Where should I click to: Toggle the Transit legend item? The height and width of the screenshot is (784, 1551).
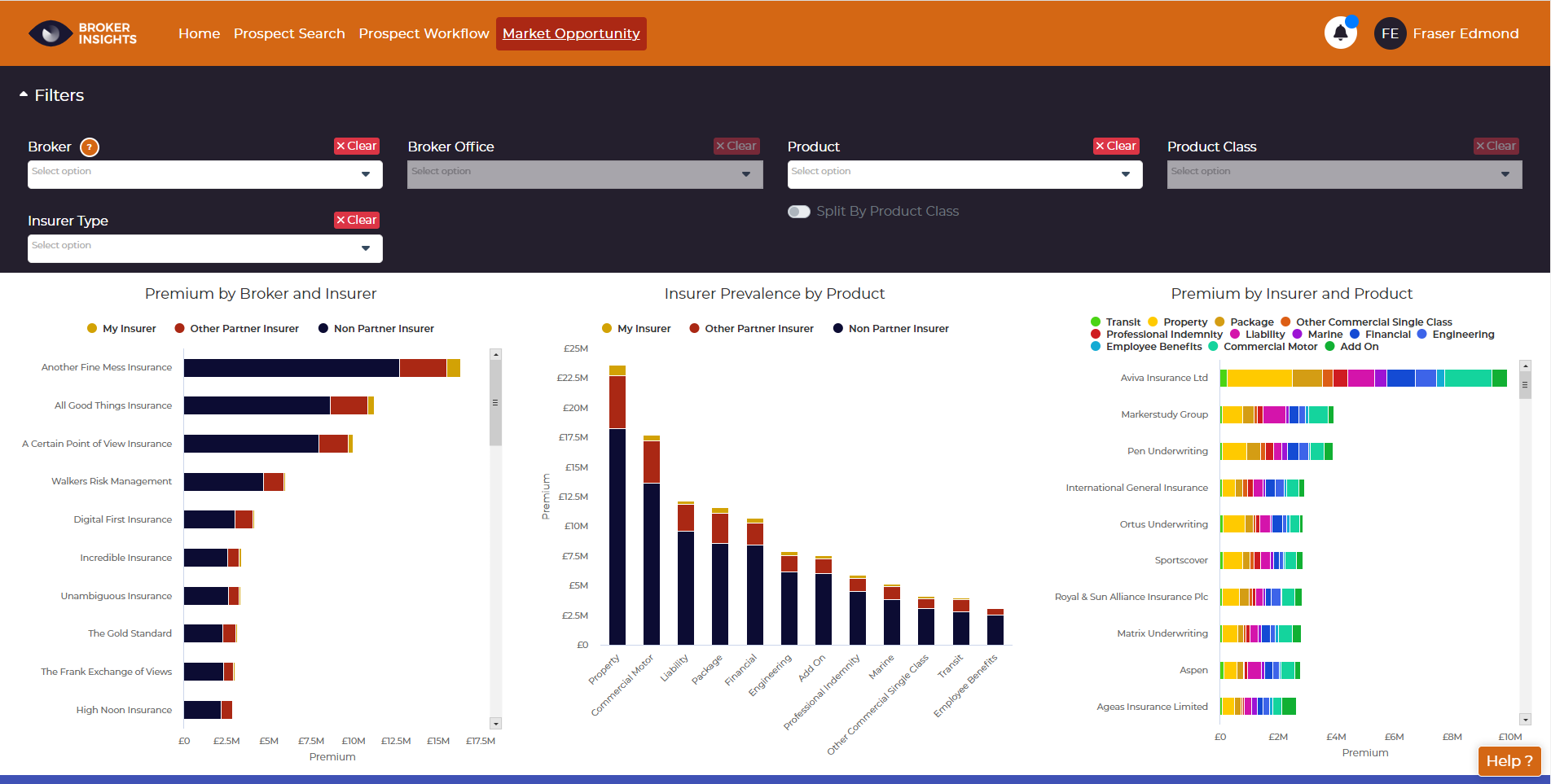pos(1116,322)
